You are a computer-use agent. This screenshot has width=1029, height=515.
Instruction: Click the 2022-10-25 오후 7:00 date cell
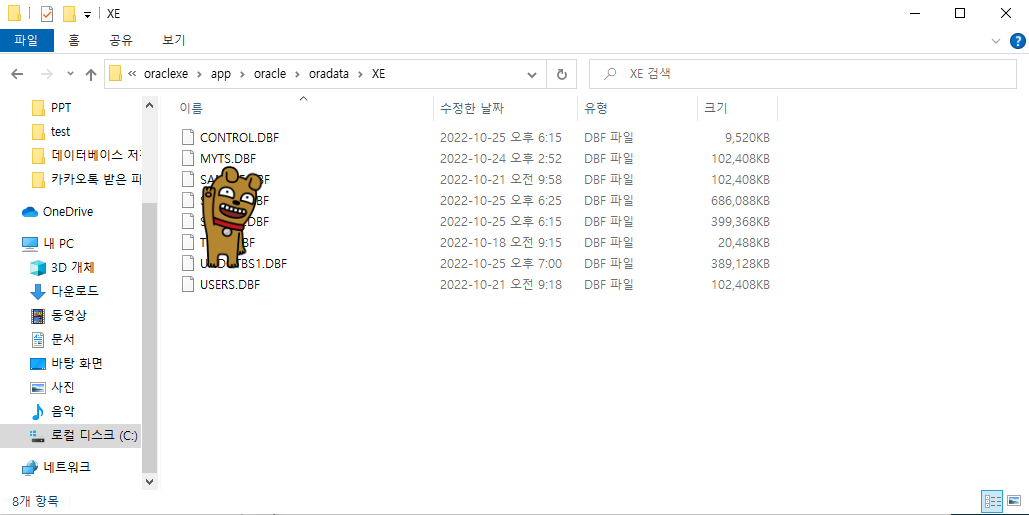(501, 264)
